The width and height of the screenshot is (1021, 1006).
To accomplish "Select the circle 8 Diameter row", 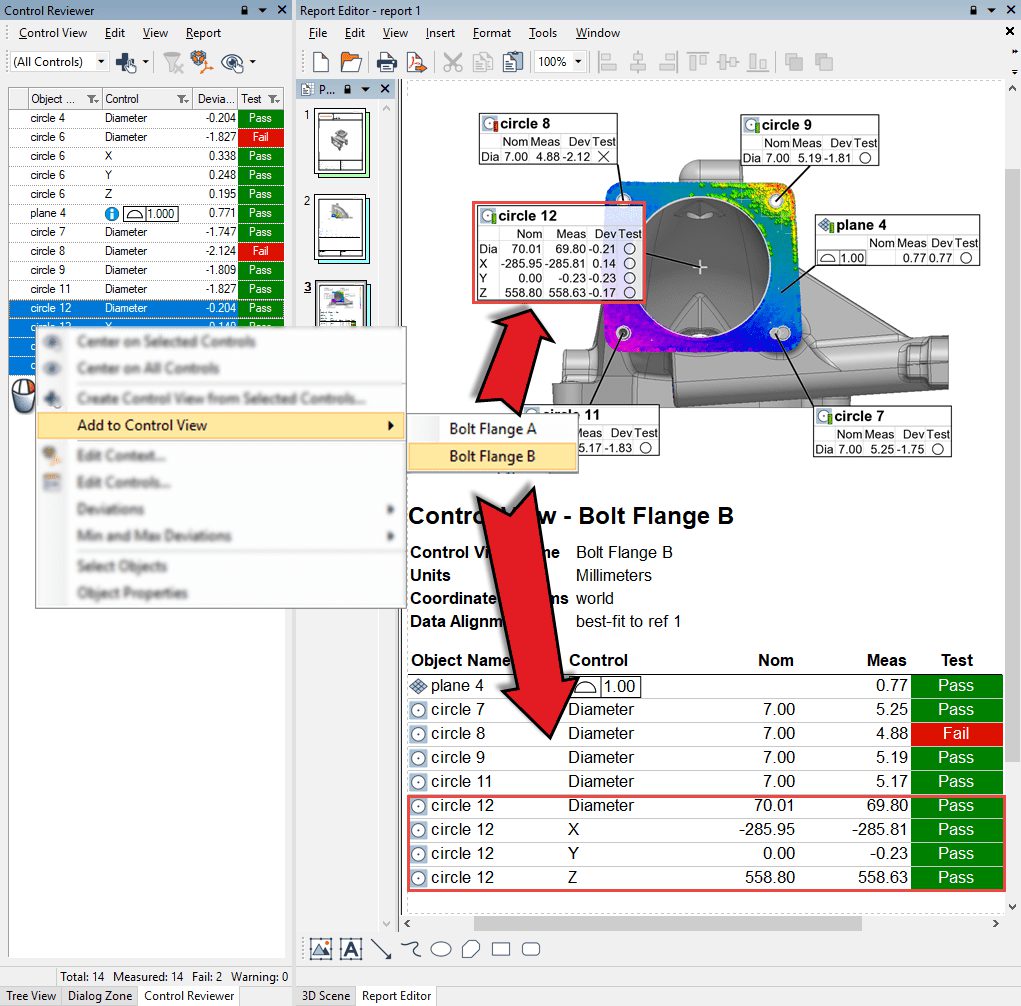I will coord(126,251).
